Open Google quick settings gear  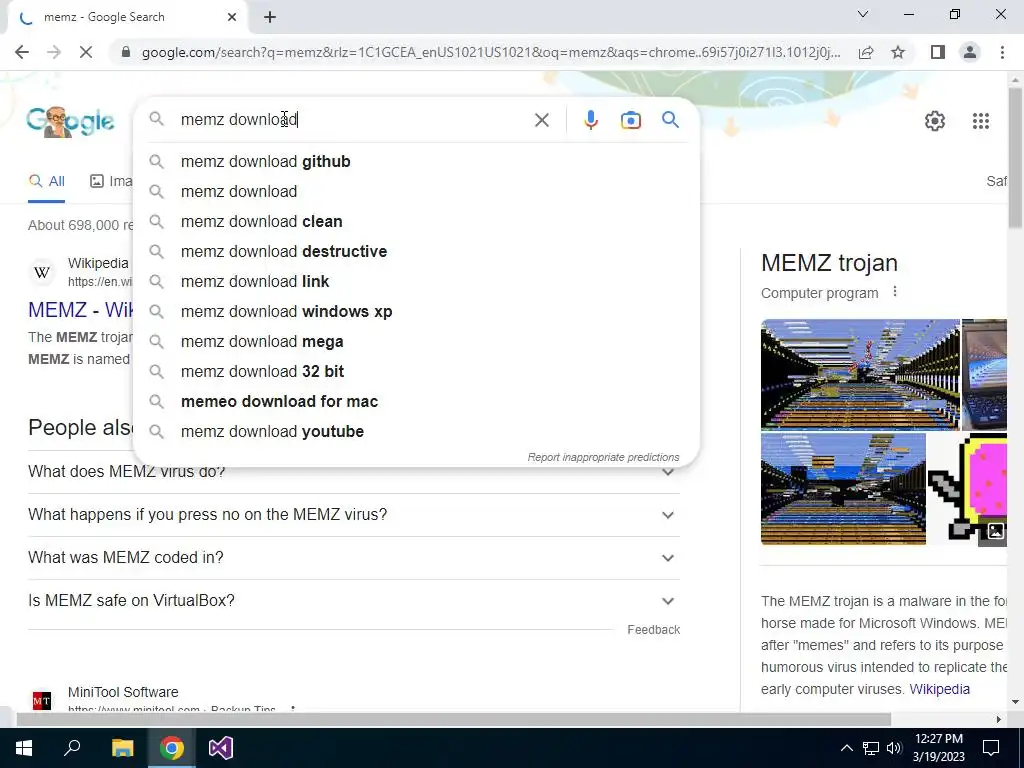pos(935,121)
